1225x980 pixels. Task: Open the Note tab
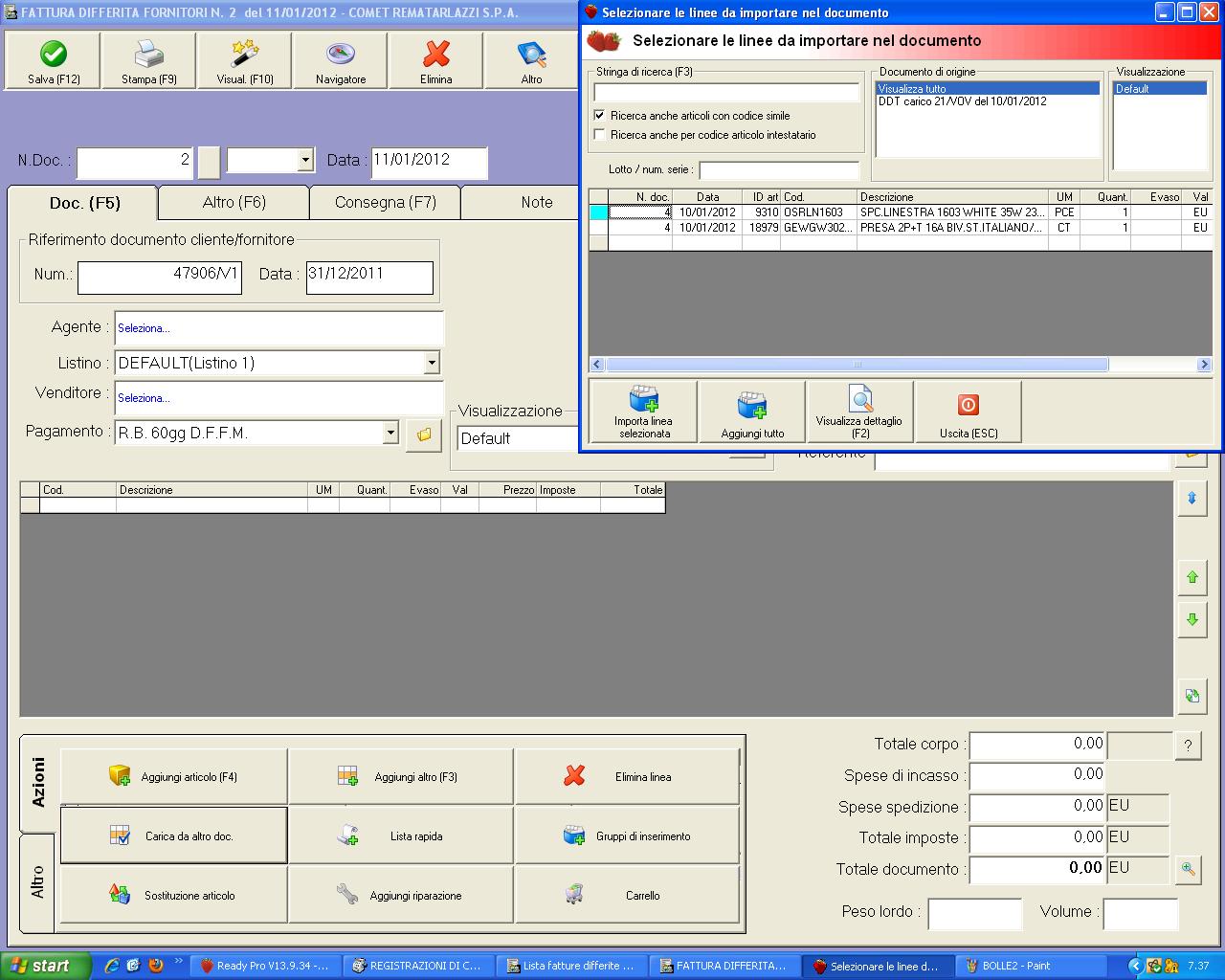(x=537, y=202)
